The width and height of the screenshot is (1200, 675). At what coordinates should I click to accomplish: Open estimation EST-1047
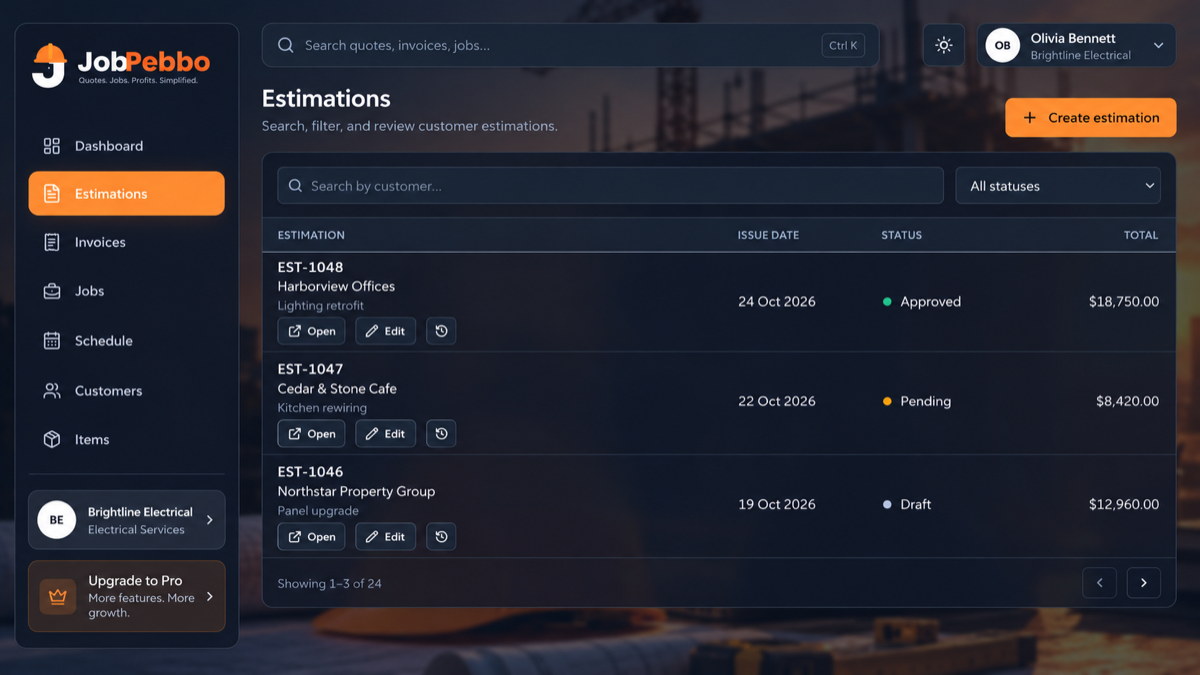tap(311, 434)
